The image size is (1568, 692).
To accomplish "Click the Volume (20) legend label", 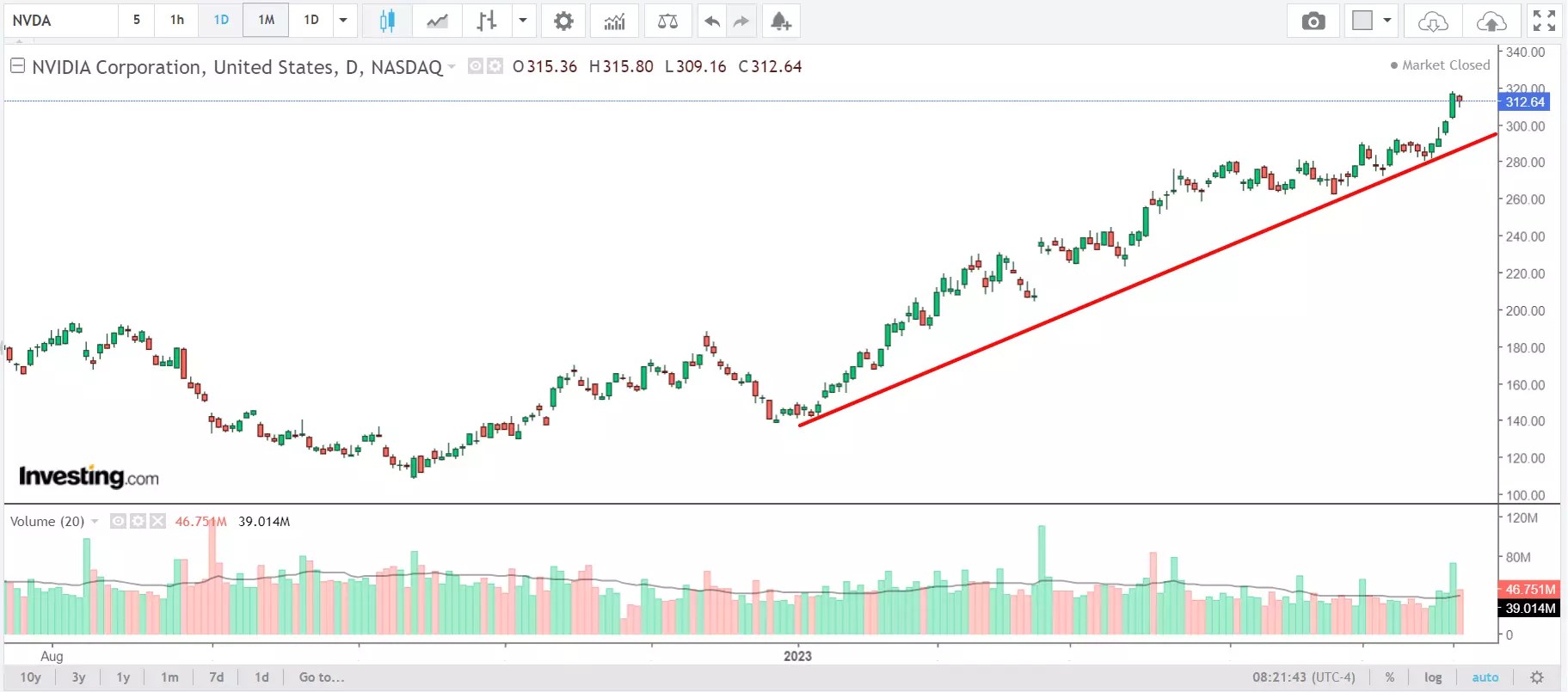I will (47, 521).
